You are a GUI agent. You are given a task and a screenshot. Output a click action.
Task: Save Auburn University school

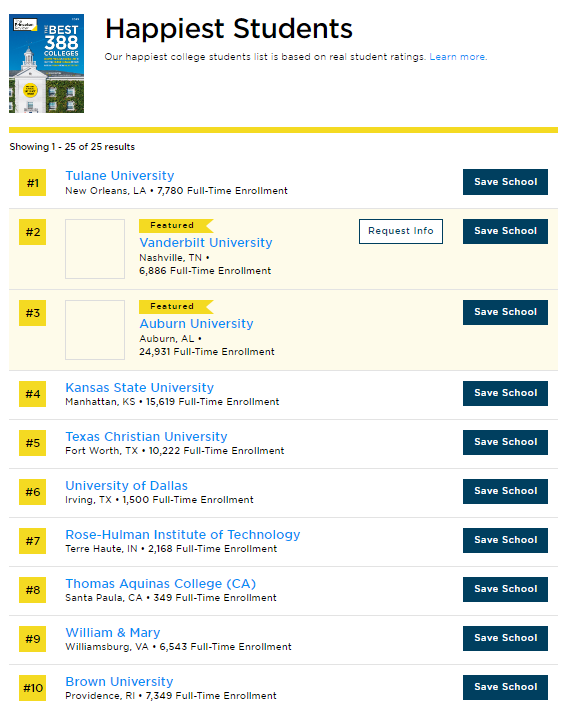(x=505, y=312)
